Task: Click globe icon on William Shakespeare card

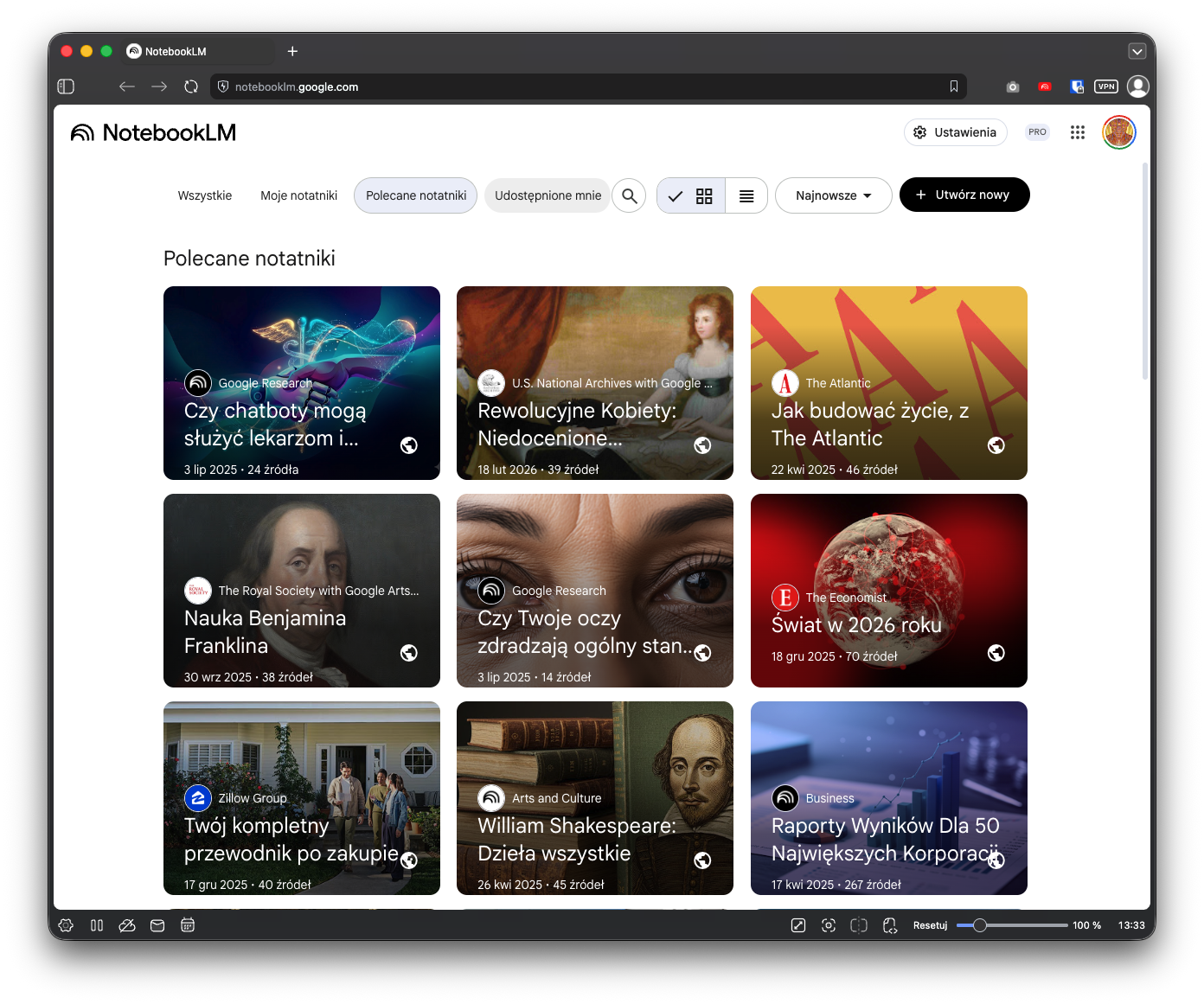Action: (x=702, y=860)
